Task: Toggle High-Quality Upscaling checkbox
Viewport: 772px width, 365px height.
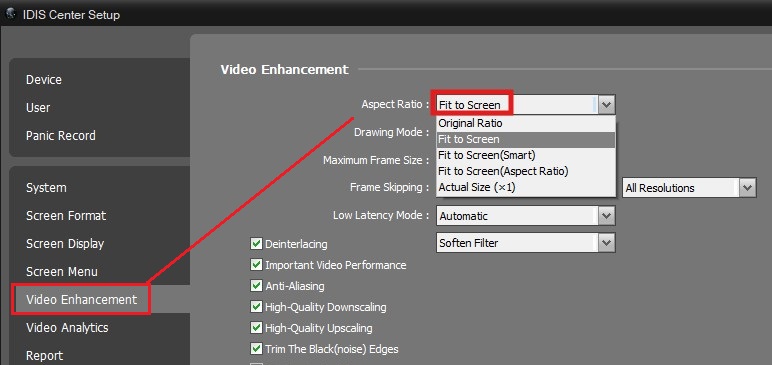Action: coord(256,328)
